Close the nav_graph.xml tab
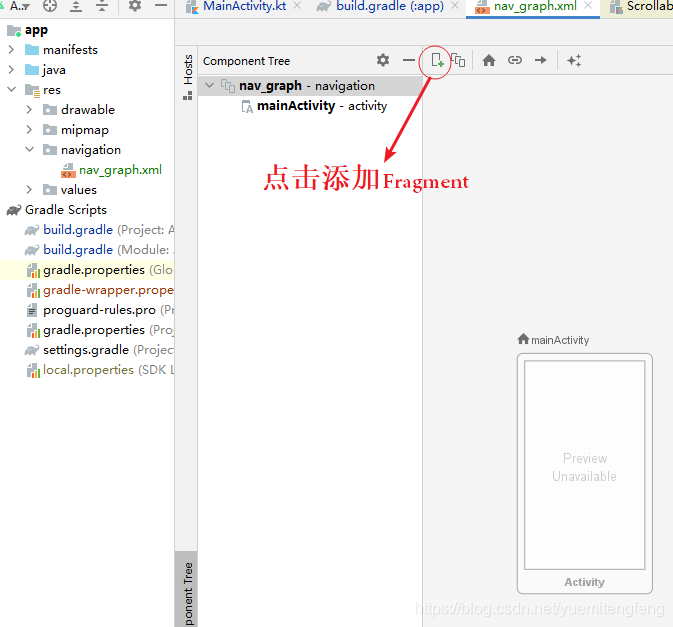Screen dimensions: 673x627 pos(588,6)
